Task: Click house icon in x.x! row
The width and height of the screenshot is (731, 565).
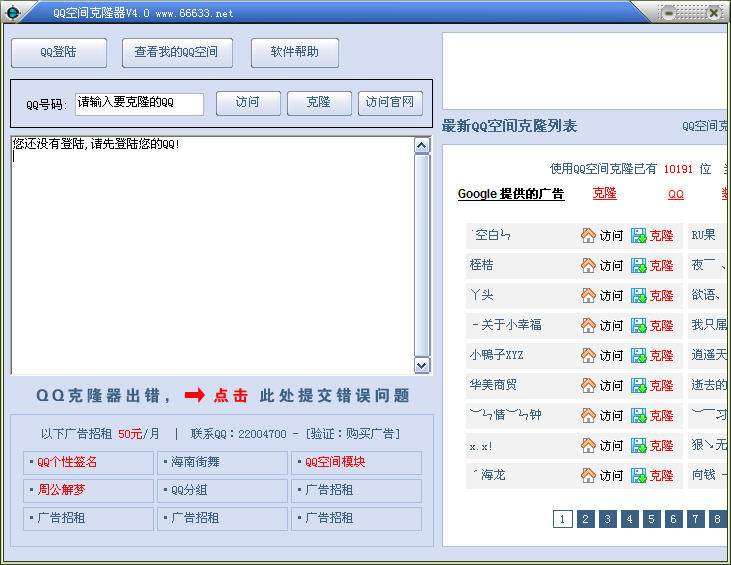Action: (588, 446)
